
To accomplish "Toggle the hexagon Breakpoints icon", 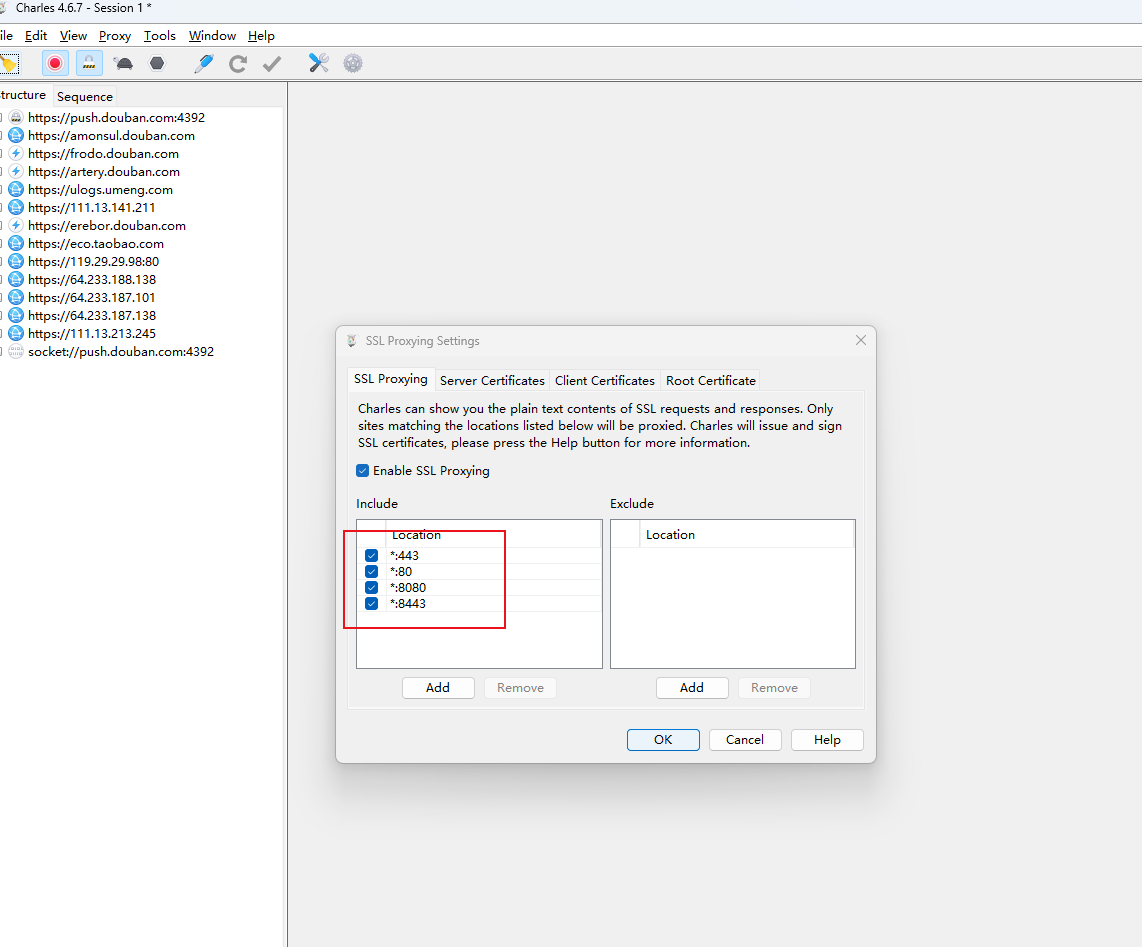I will click(157, 63).
